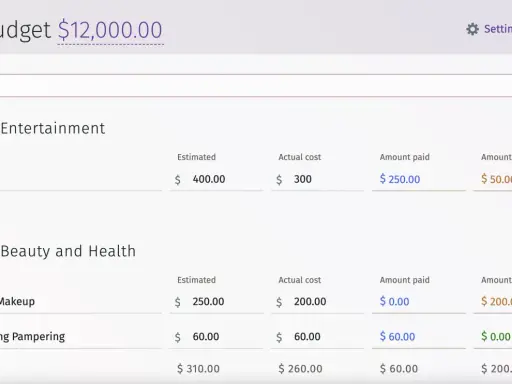
Task: Open Makeup amount paid $0.00
Action: [395, 302]
